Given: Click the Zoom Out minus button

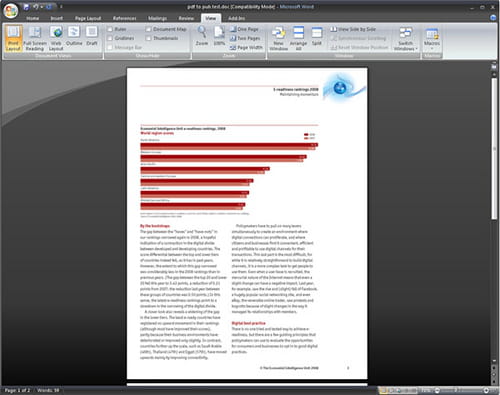Looking at the screenshot, I should click(437, 390).
